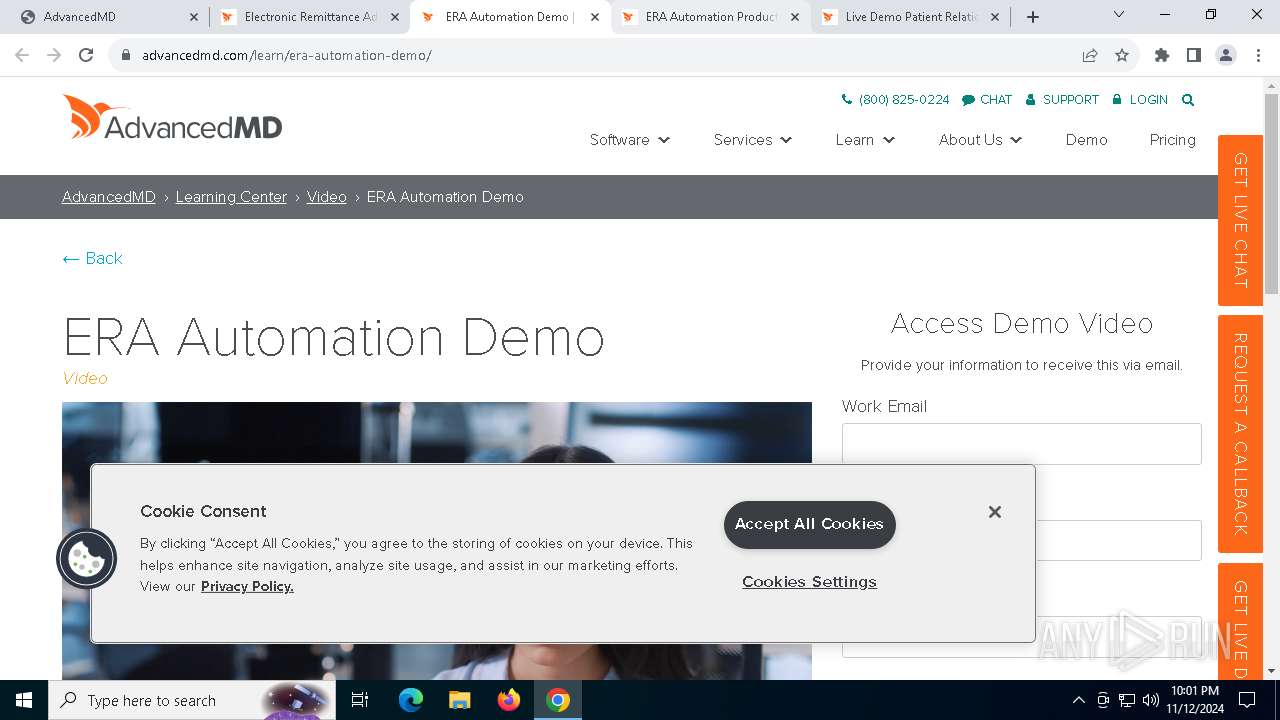1280x720 pixels.
Task: Expand the Learn menu
Action: coord(865,140)
